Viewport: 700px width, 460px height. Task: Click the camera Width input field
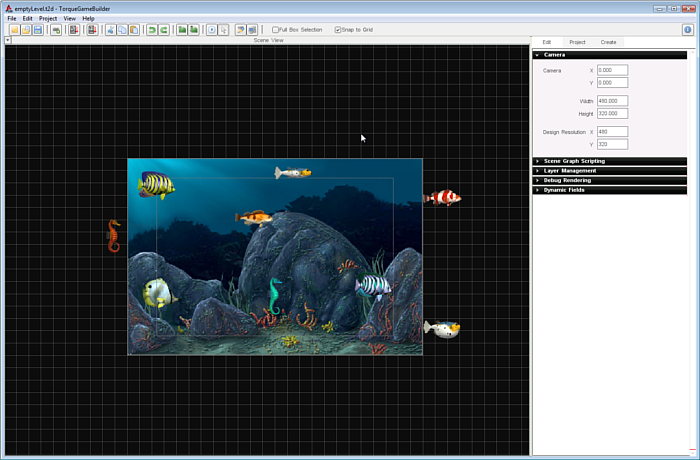(x=612, y=101)
